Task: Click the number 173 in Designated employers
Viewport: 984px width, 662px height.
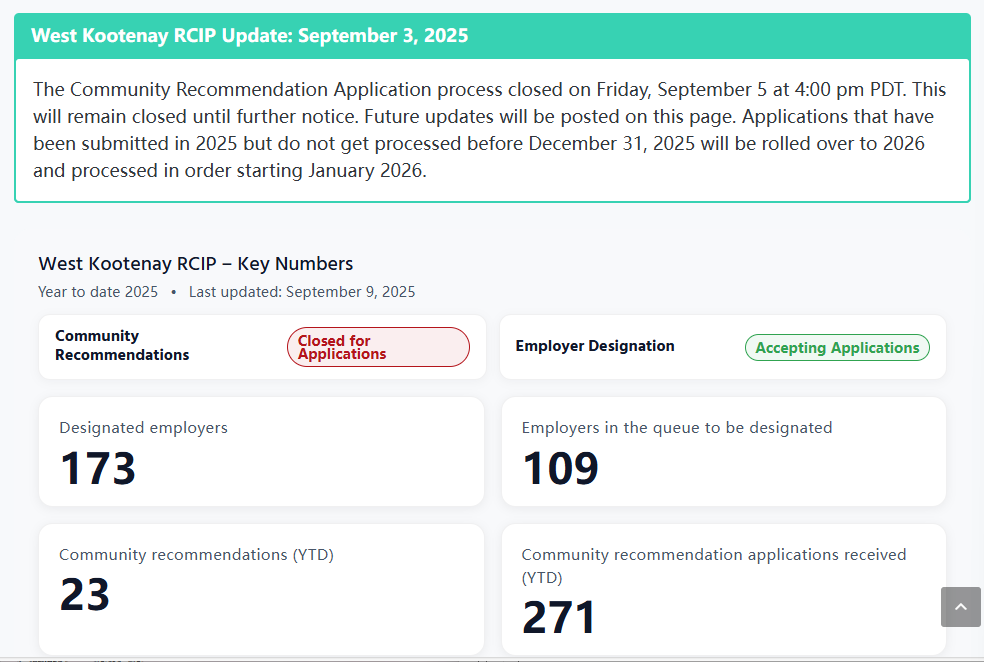Action: pyautogui.click(x=97, y=469)
